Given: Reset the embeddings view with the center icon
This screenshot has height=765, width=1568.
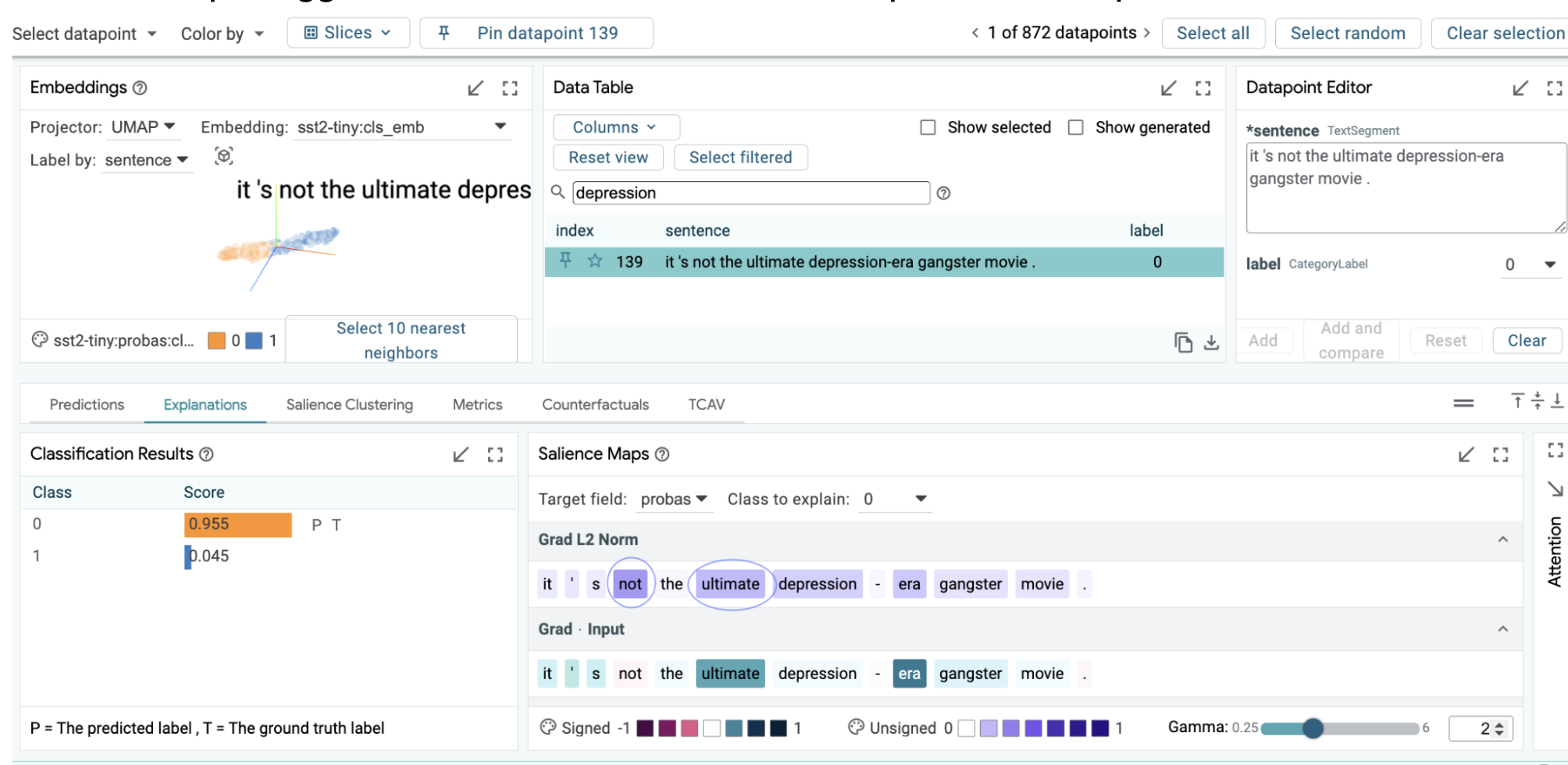Looking at the screenshot, I should [224, 156].
